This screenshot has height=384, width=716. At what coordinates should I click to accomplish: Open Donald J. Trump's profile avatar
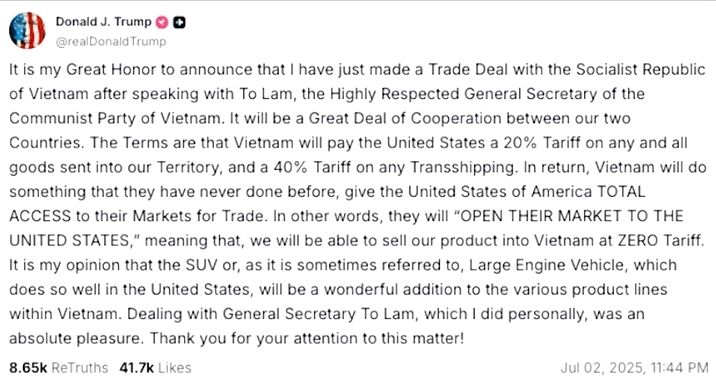(27, 31)
